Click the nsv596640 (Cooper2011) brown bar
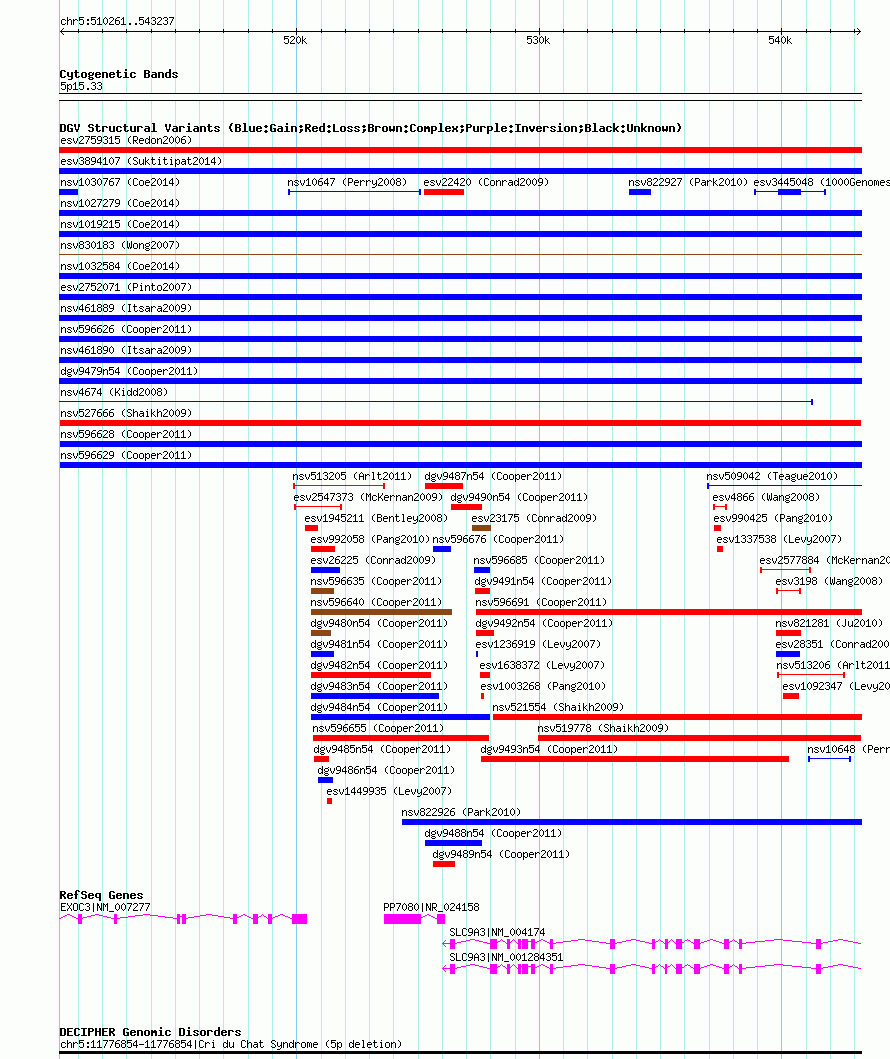This screenshot has height=1059, width=890. point(381,612)
